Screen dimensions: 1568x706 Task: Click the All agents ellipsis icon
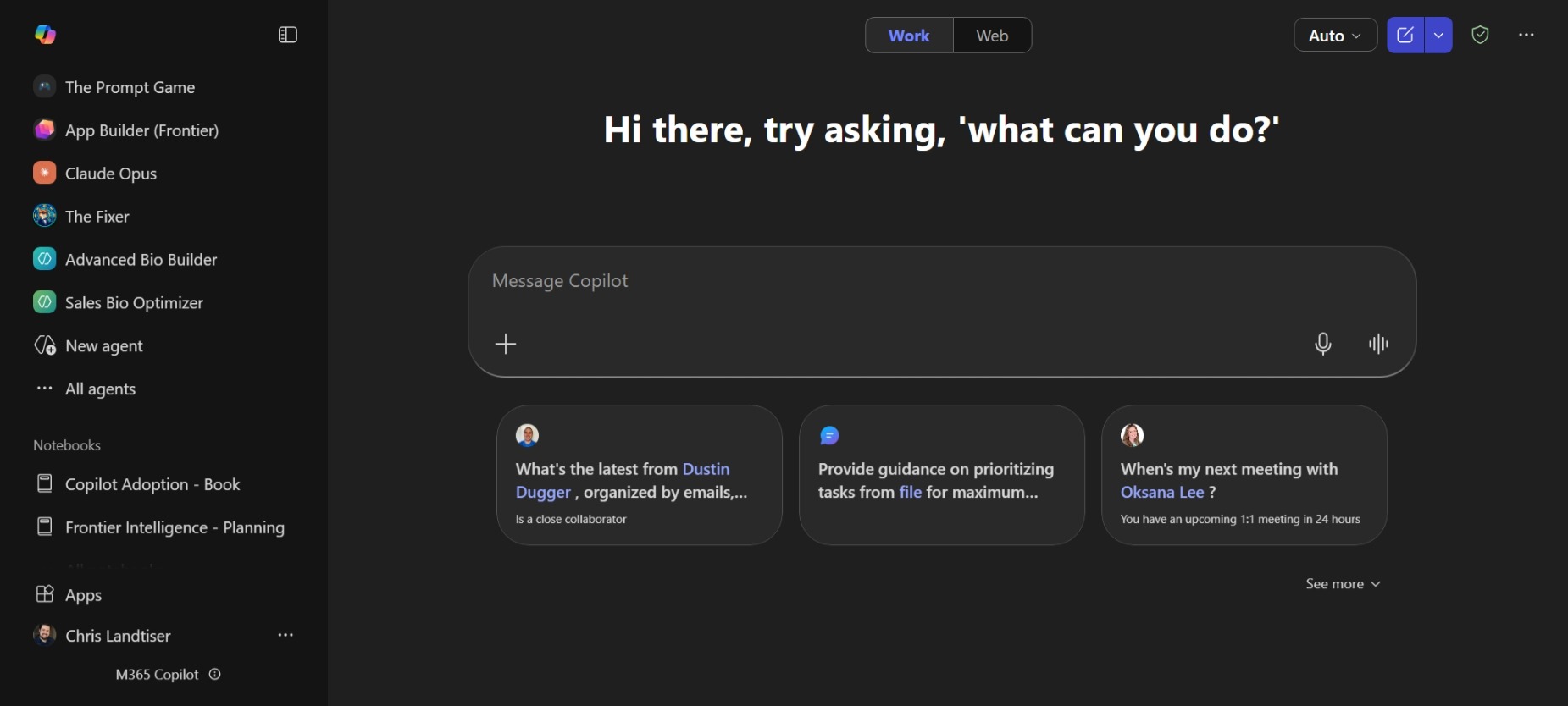coord(45,389)
